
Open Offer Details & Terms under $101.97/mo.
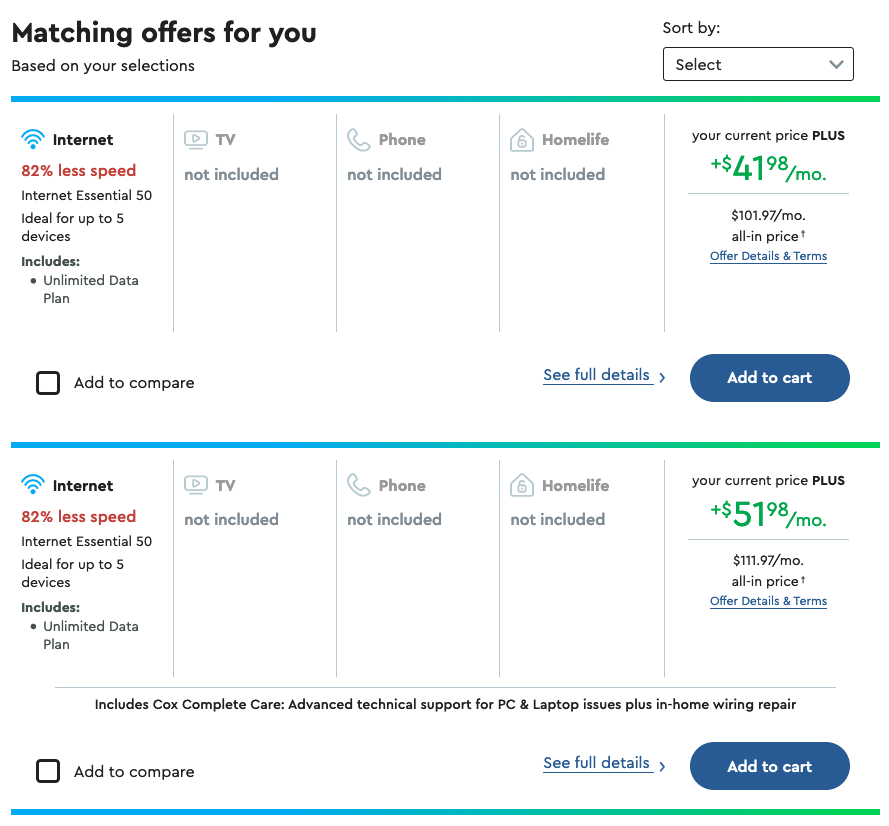click(x=768, y=256)
